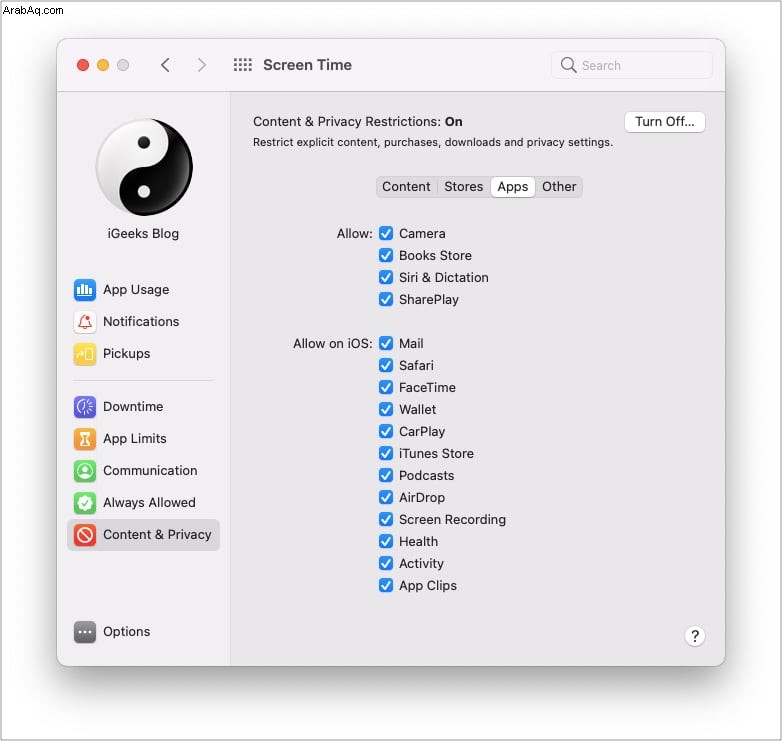Disable the Podcasts checkbox
This screenshot has height=741, width=782.
(386, 475)
